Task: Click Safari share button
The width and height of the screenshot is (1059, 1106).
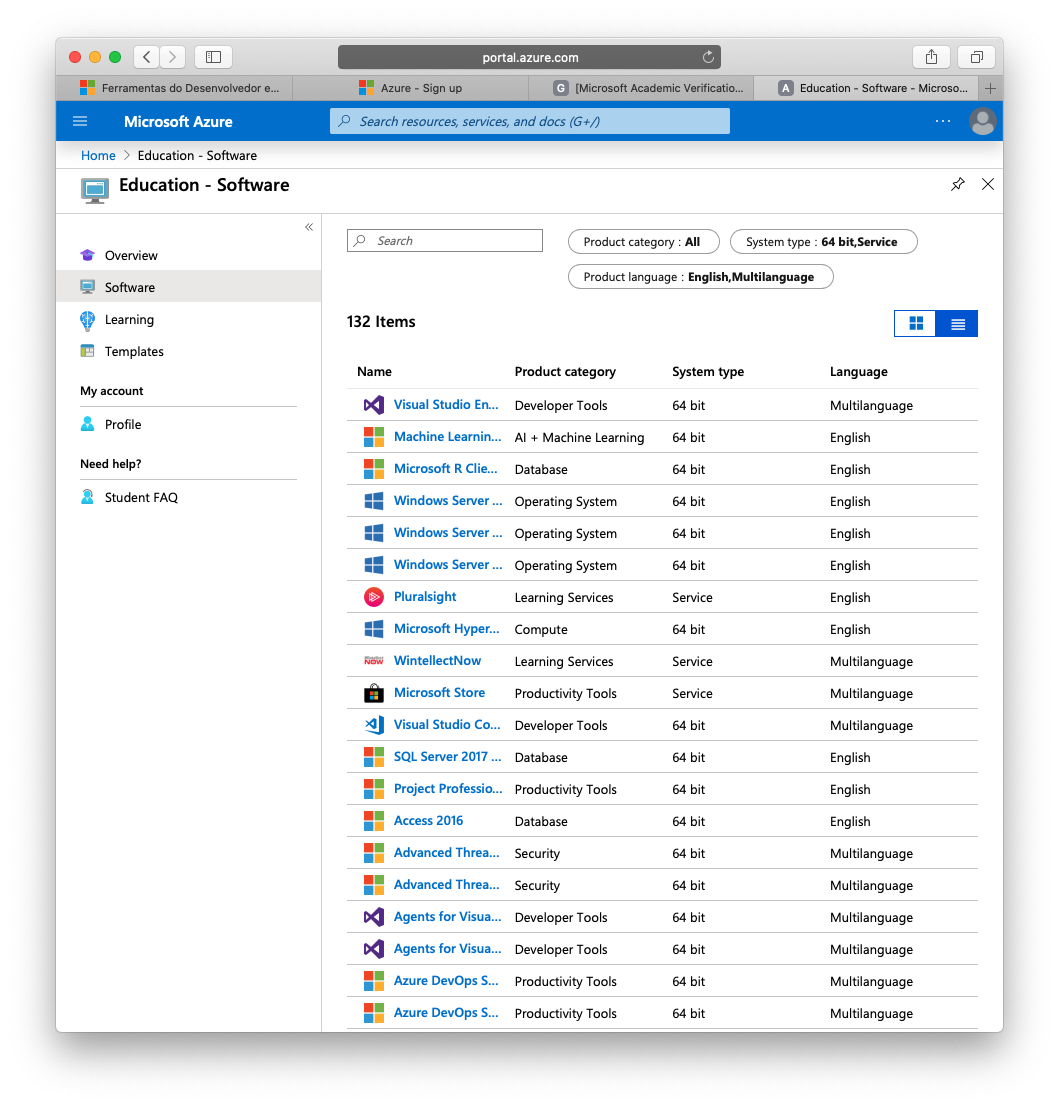Action: point(931,57)
